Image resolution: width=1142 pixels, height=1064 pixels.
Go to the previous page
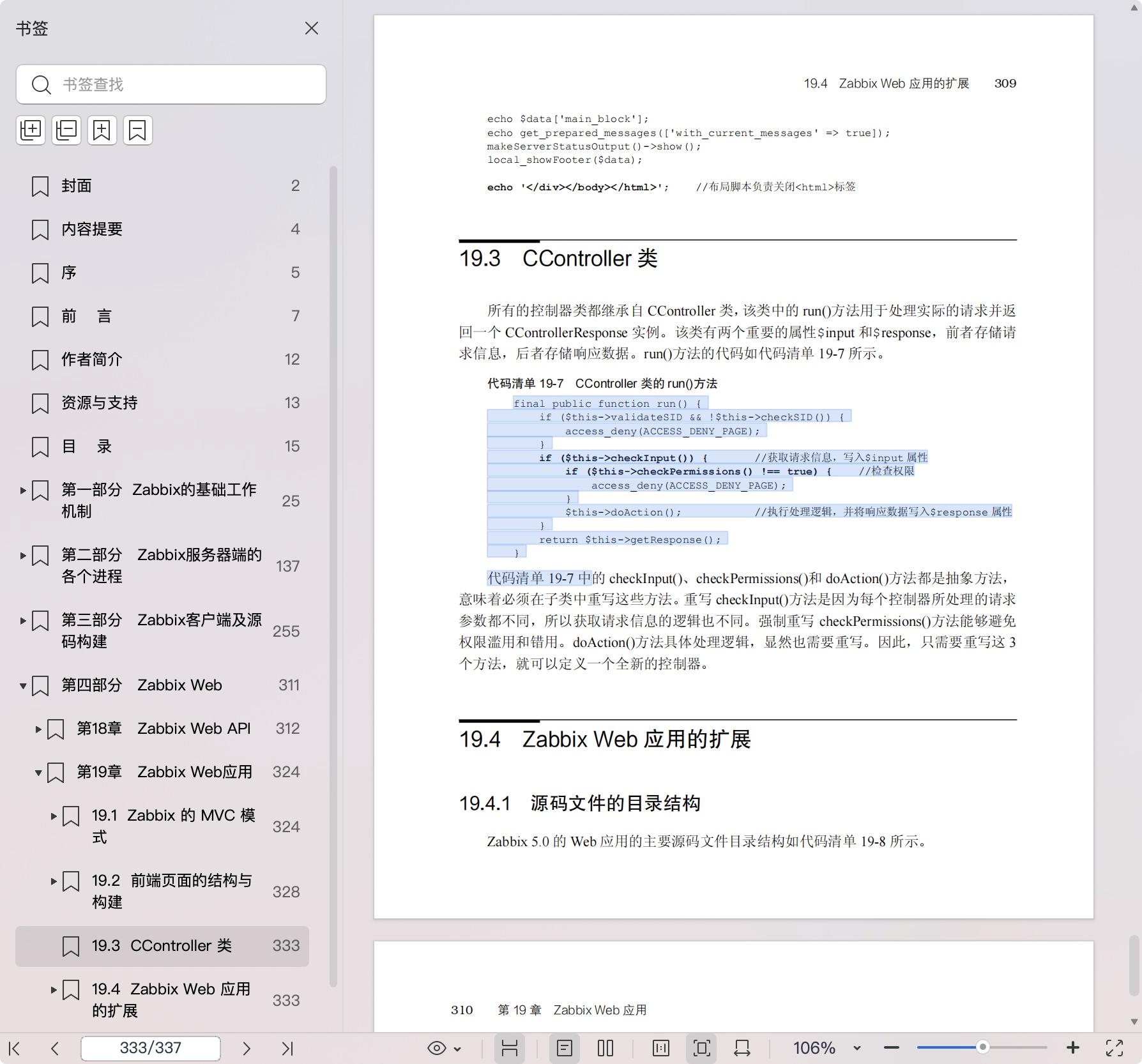pyautogui.click(x=55, y=1048)
